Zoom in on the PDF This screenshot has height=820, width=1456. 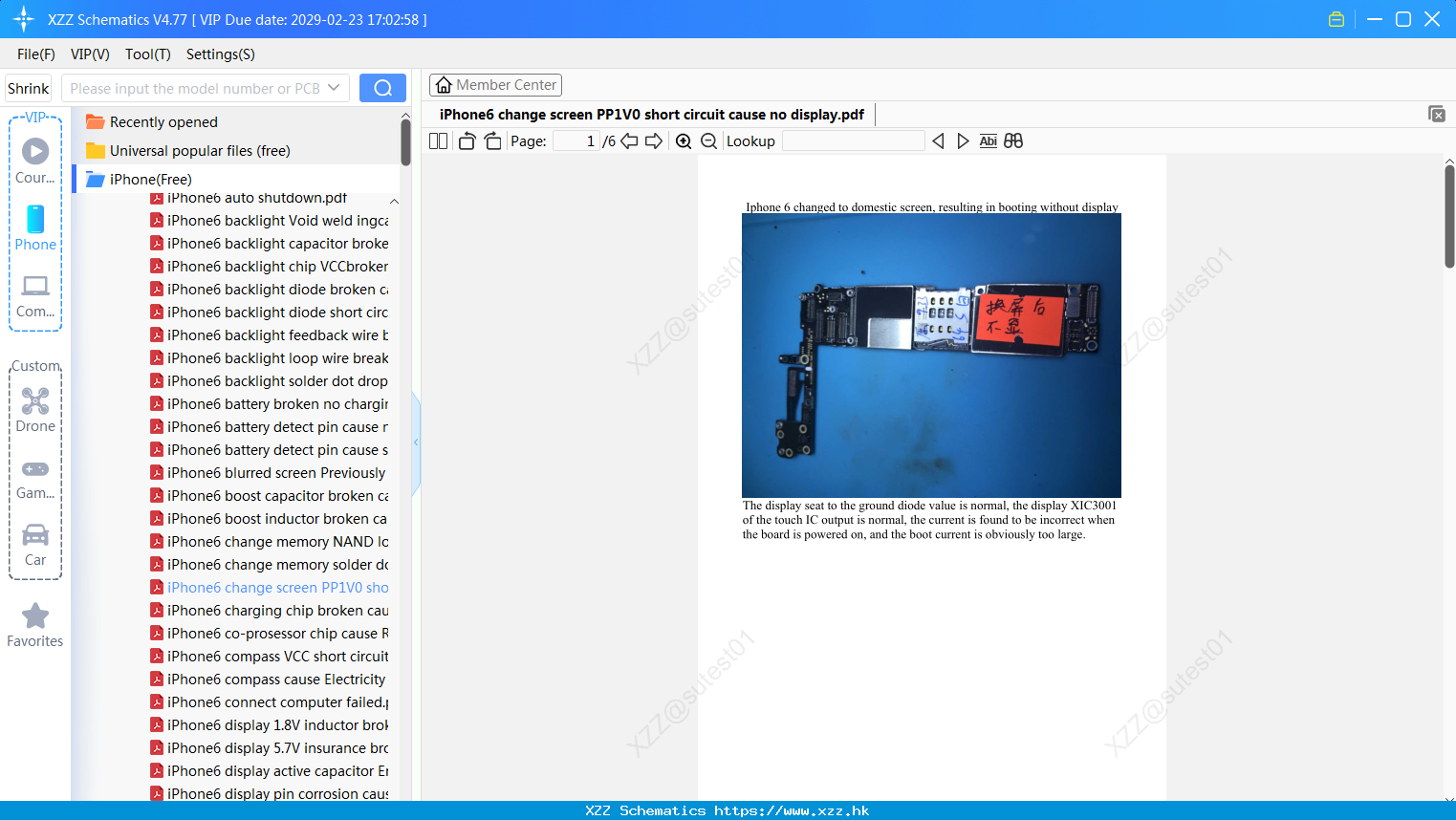click(684, 140)
